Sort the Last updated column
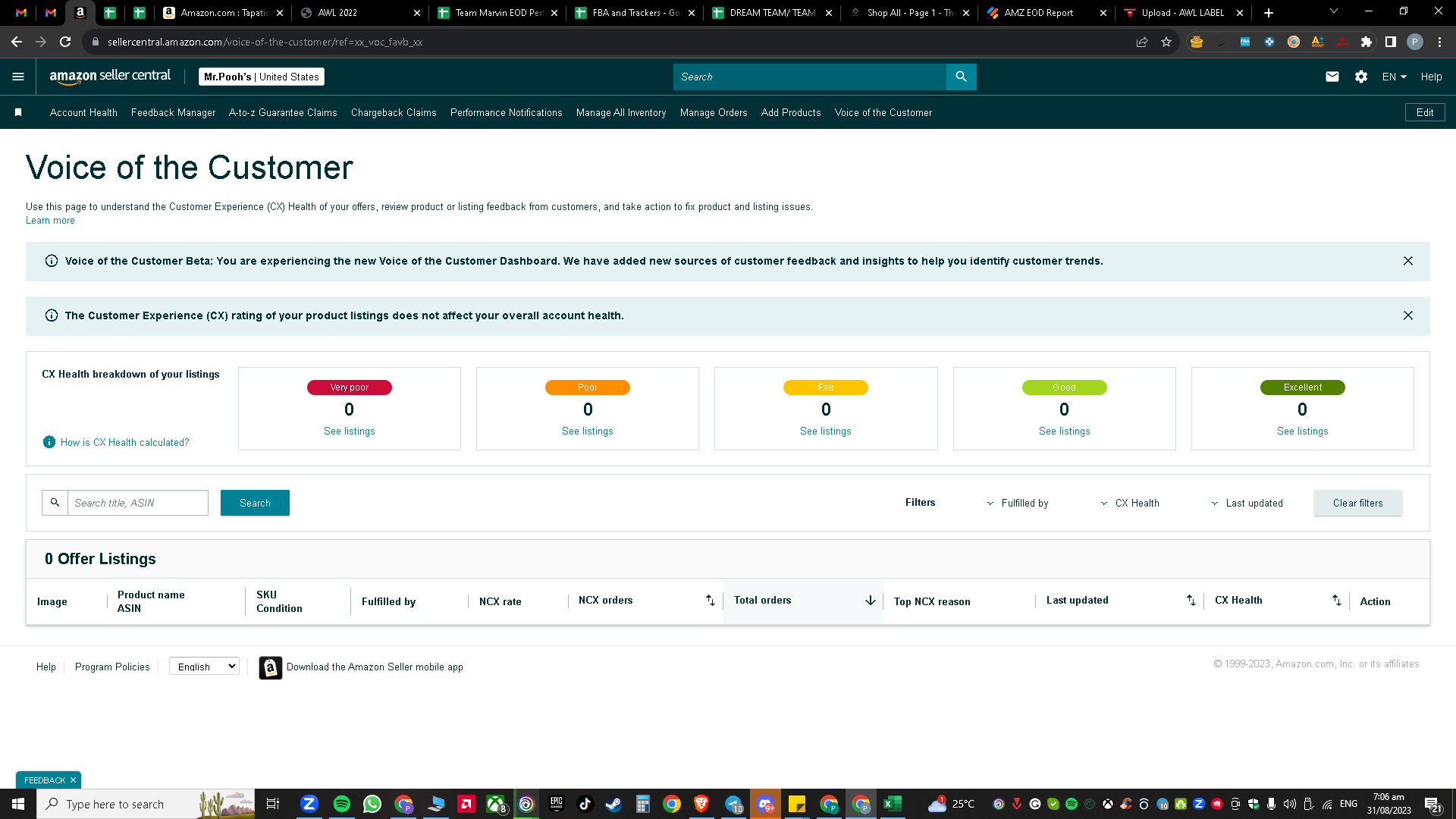 pyautogui.click(x=1191, y=601)
